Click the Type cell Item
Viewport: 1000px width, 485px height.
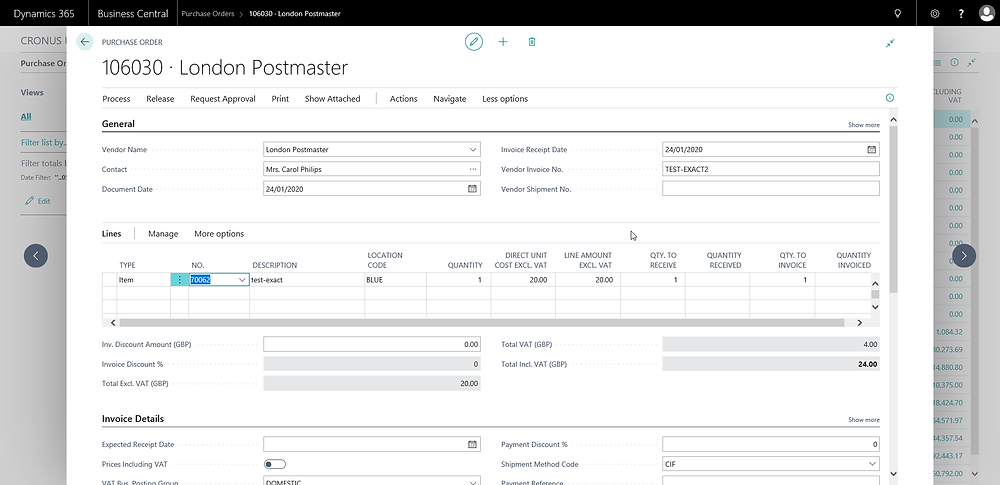pos(143,280)
